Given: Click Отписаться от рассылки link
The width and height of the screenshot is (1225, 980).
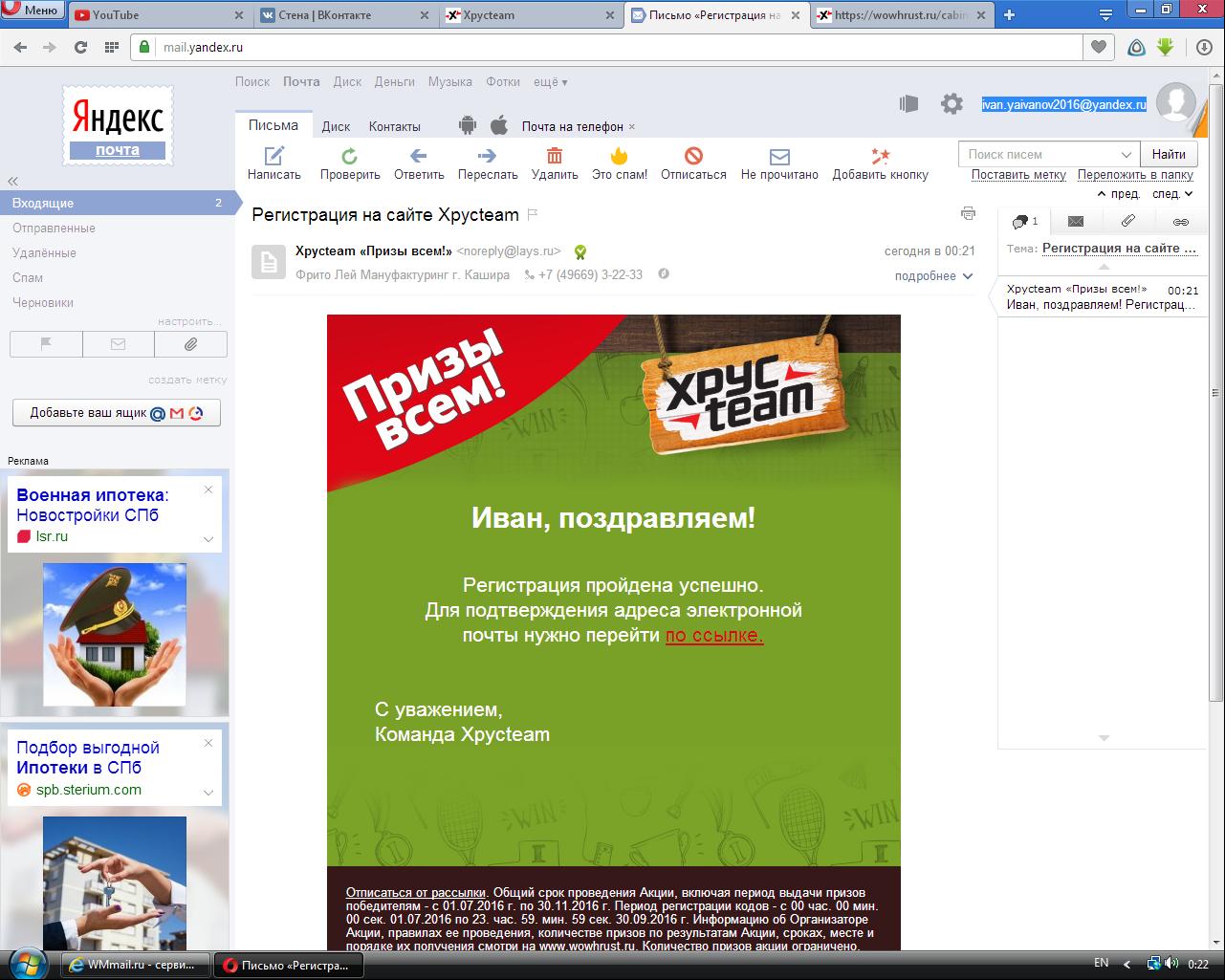Looking at the screenshot, I should [416, 892].
